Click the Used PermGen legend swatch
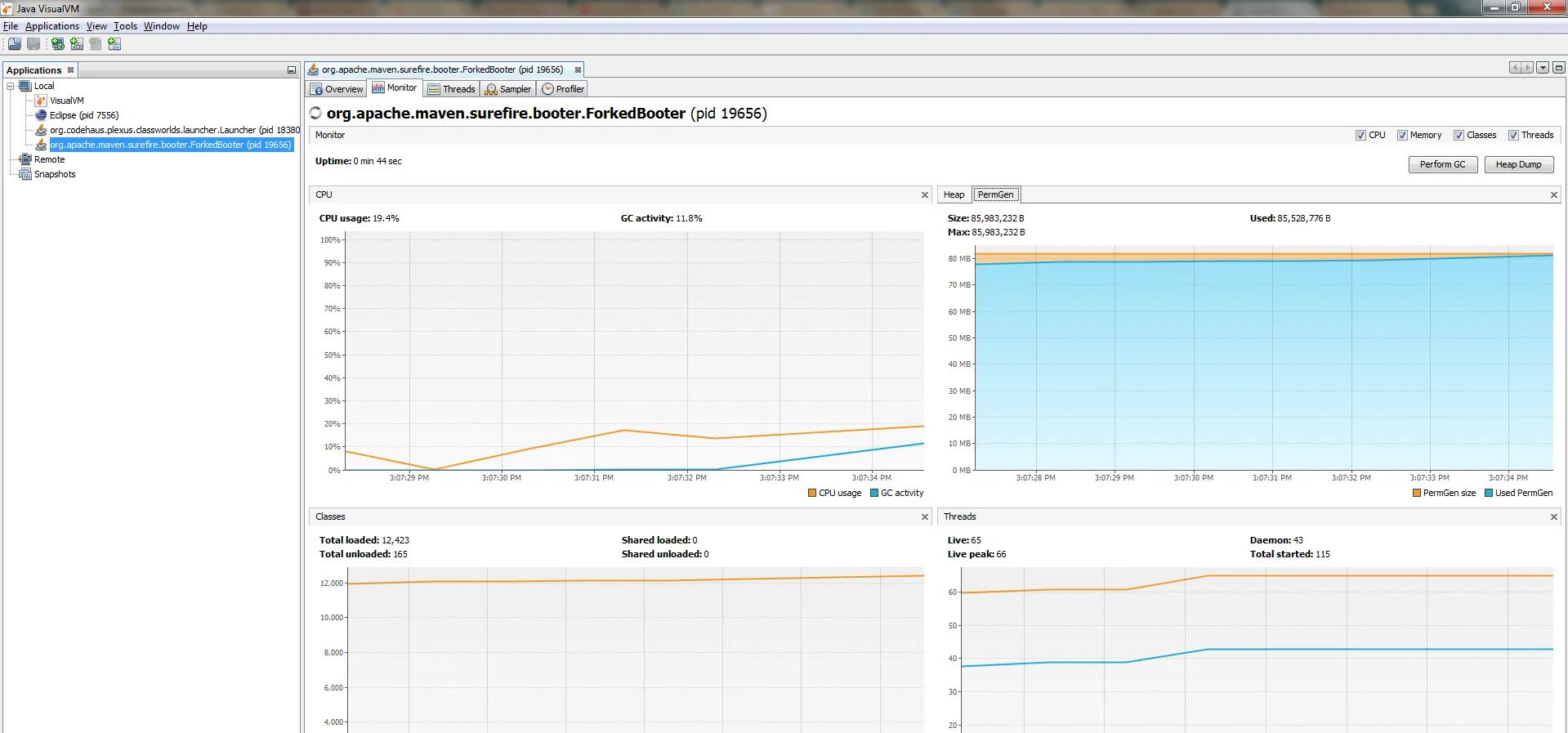Image resolution: width=1568 pixels, height=733 pixels. (1489, 494)
